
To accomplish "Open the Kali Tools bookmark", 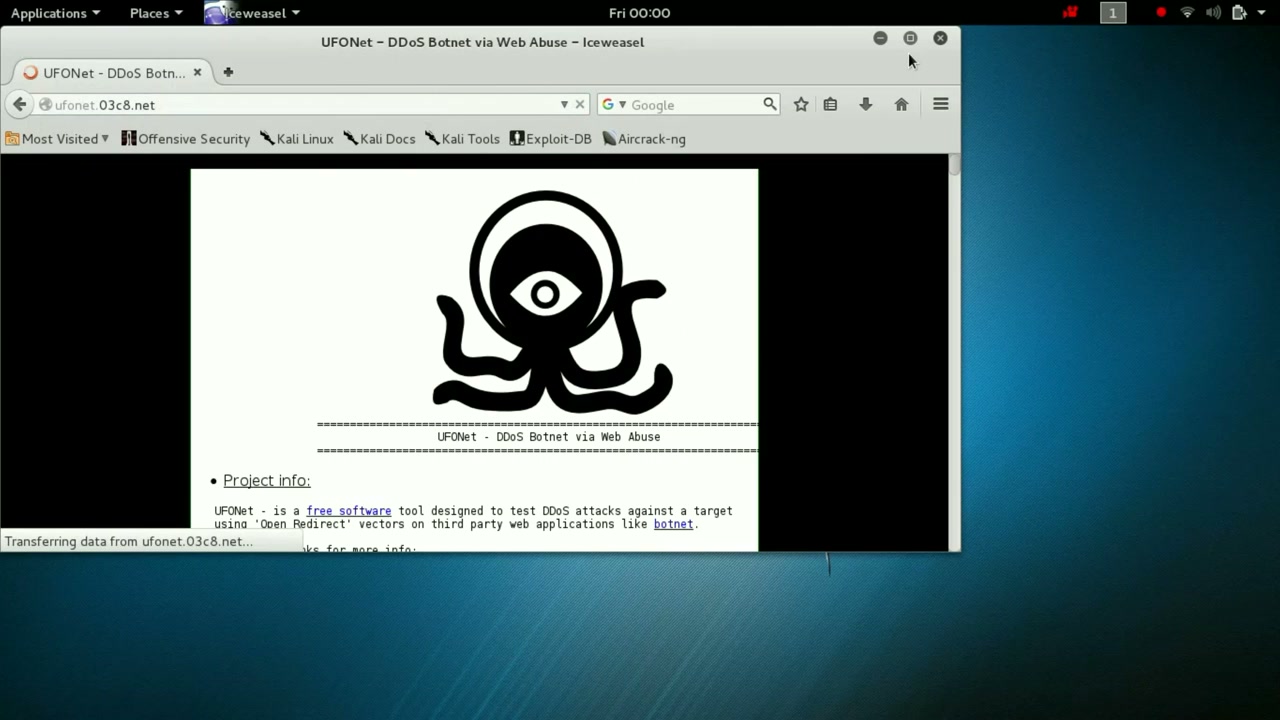I will coord(462,139).
